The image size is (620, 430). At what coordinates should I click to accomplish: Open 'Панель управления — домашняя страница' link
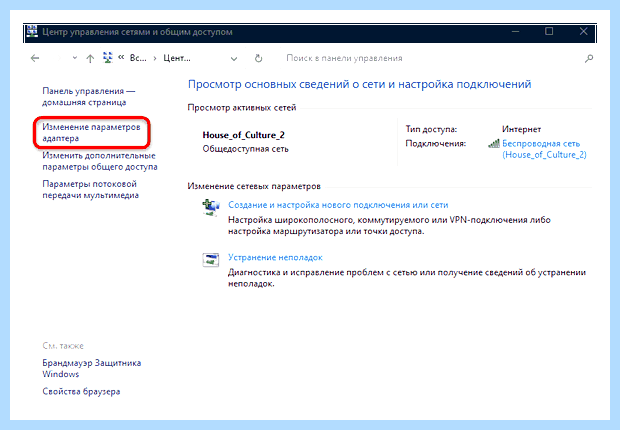(89, 97)
